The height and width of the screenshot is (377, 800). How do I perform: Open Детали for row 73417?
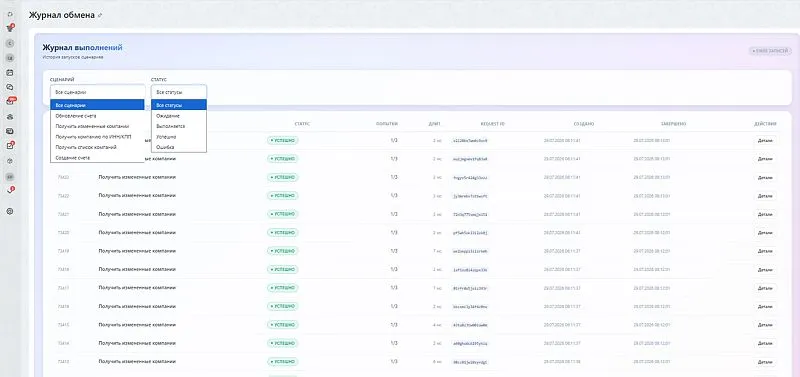[765, 288]
